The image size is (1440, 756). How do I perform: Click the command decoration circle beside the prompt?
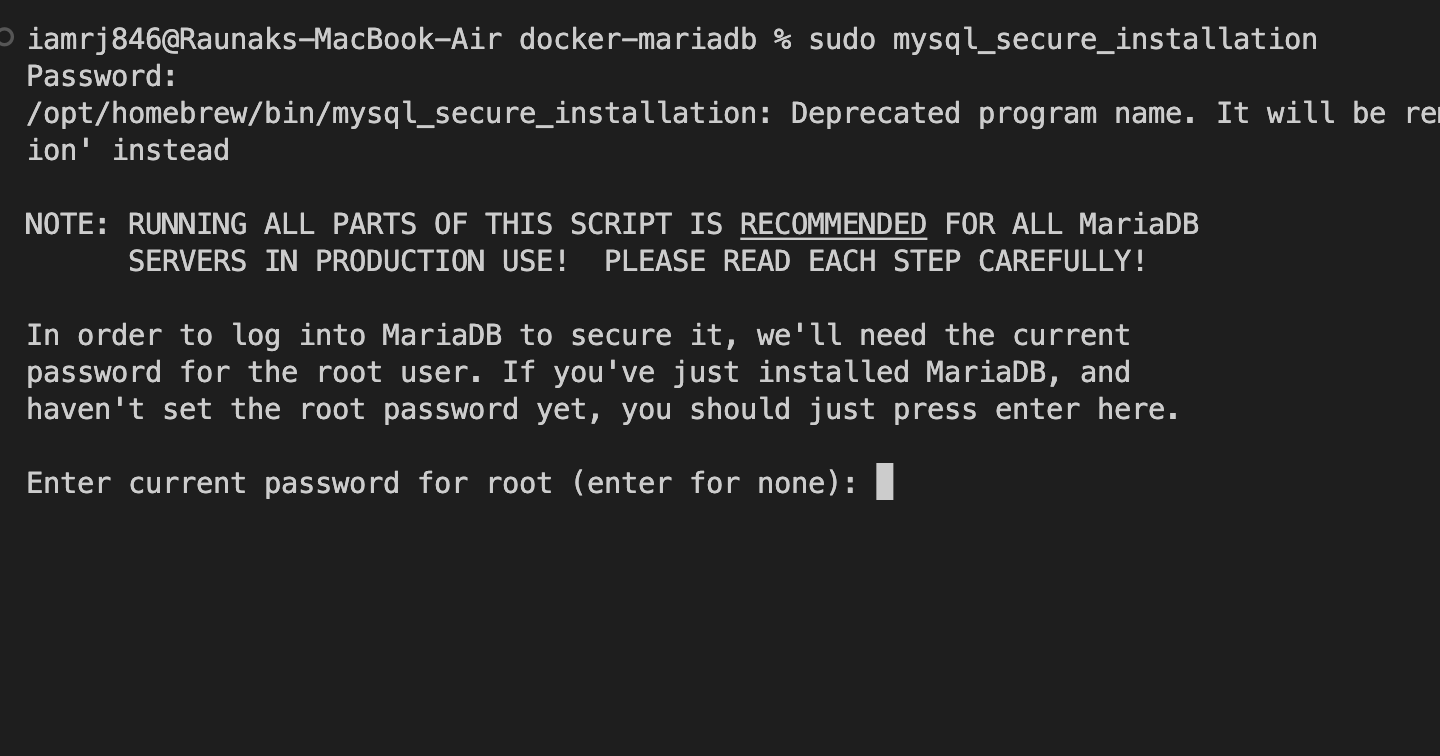pyautogui.click(x=6, y=38)
